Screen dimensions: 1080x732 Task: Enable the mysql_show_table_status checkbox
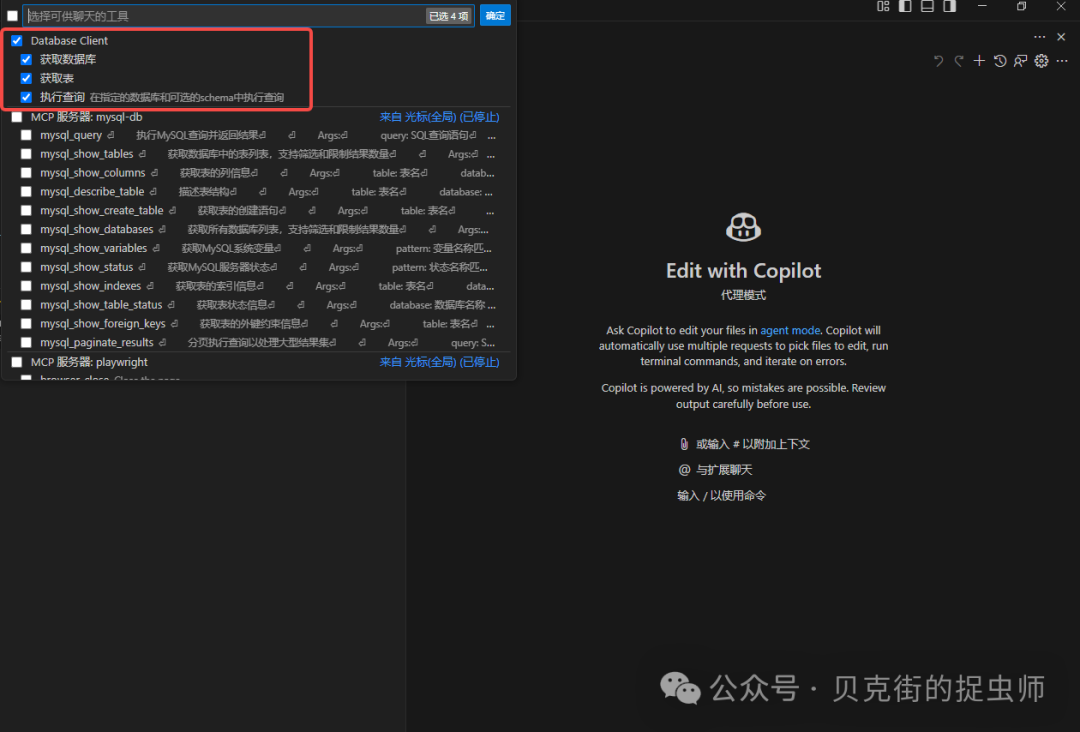click(26, 304)
